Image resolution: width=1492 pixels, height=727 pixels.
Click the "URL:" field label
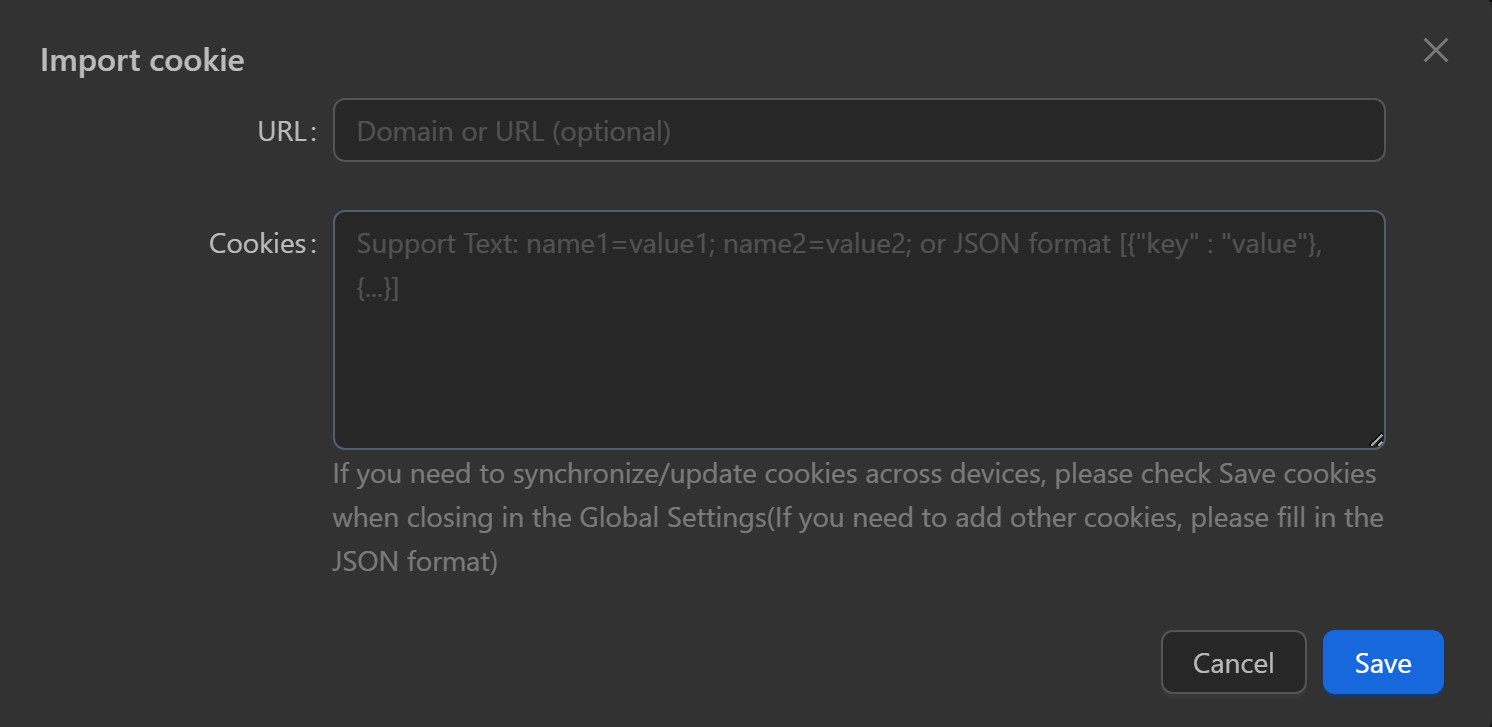[286, 131]
